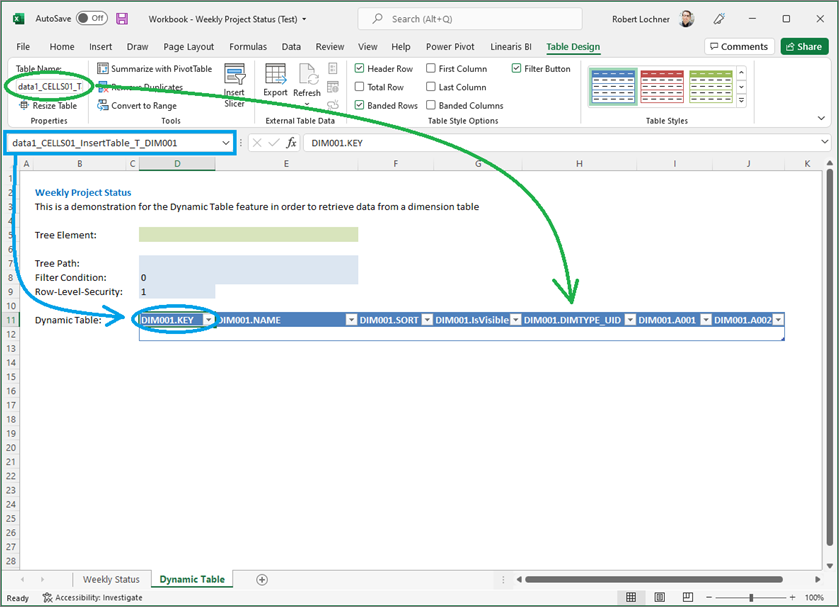This screenshot has width=839, height=607.
Task: Click the zoom out minus button
Action: [x=709, y=597]
